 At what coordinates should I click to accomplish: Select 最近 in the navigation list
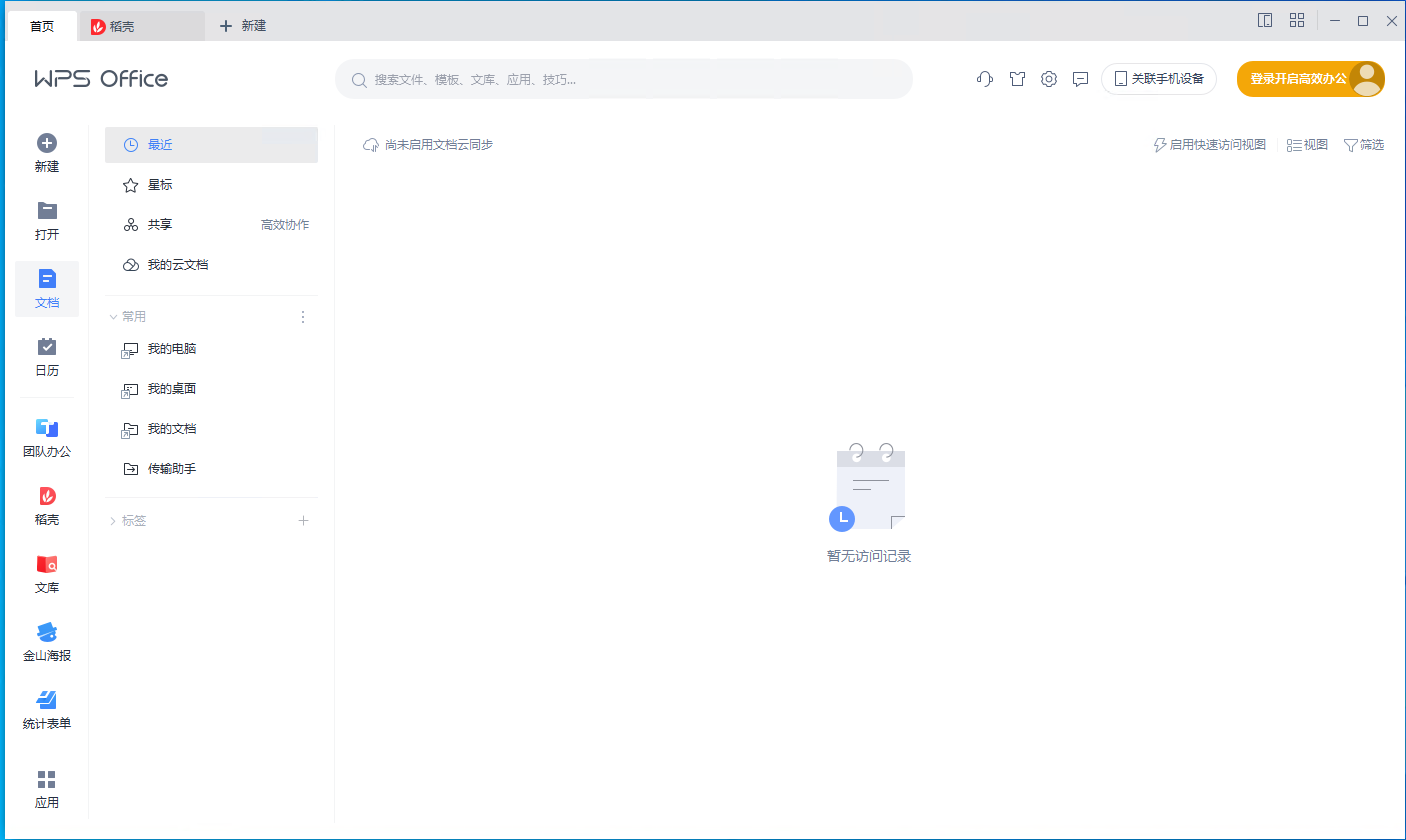click(x=211, y=145)
